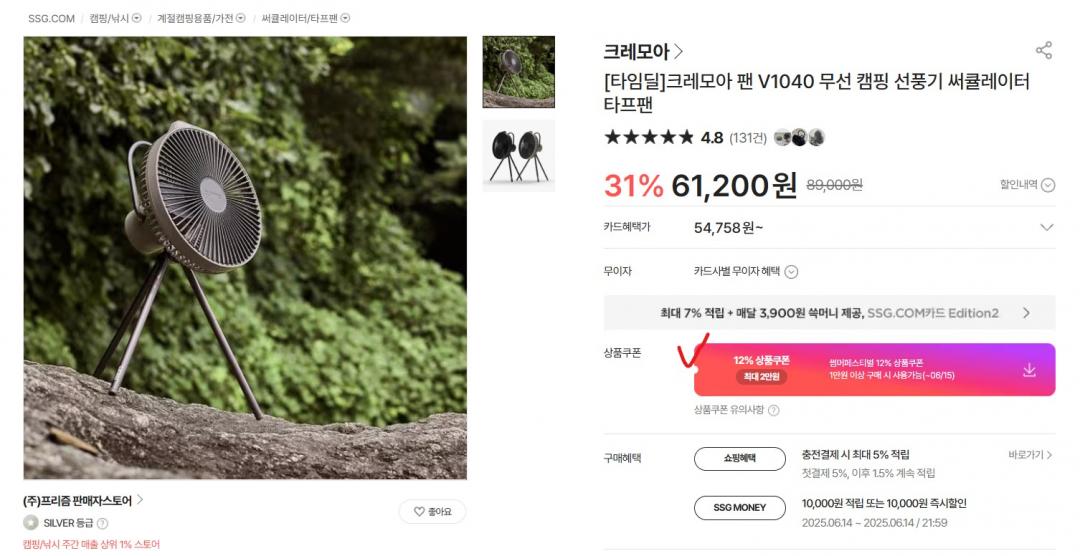The image size is (1080, 556).
Task: Open reviewer profile photos beside rating
Action: pyautogui.click(x=799, y=137)
